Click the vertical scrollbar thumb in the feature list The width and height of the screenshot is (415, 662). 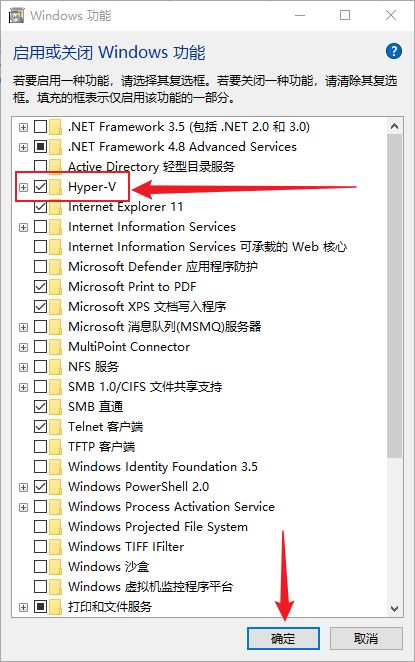394,296
